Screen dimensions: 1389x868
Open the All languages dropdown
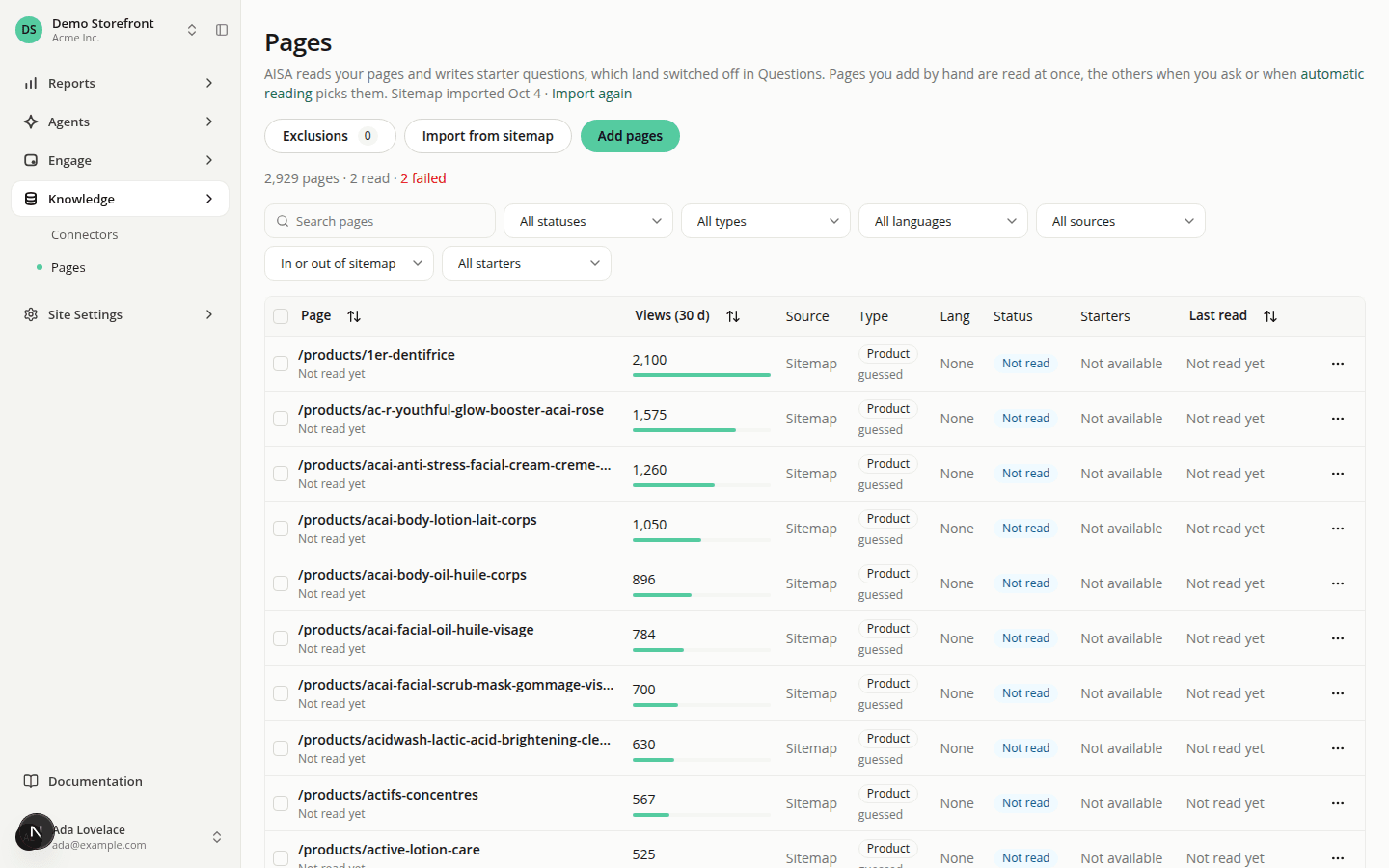[x=943, y=221]
